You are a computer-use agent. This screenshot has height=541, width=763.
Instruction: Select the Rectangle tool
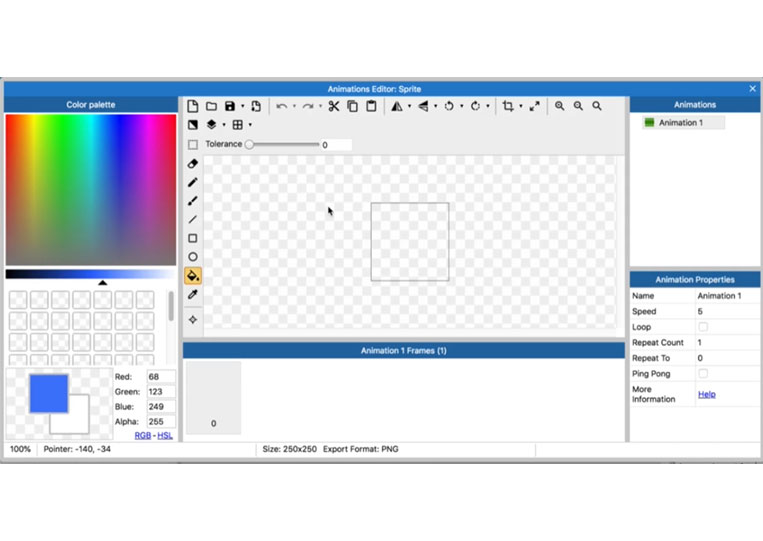point(193,238)
